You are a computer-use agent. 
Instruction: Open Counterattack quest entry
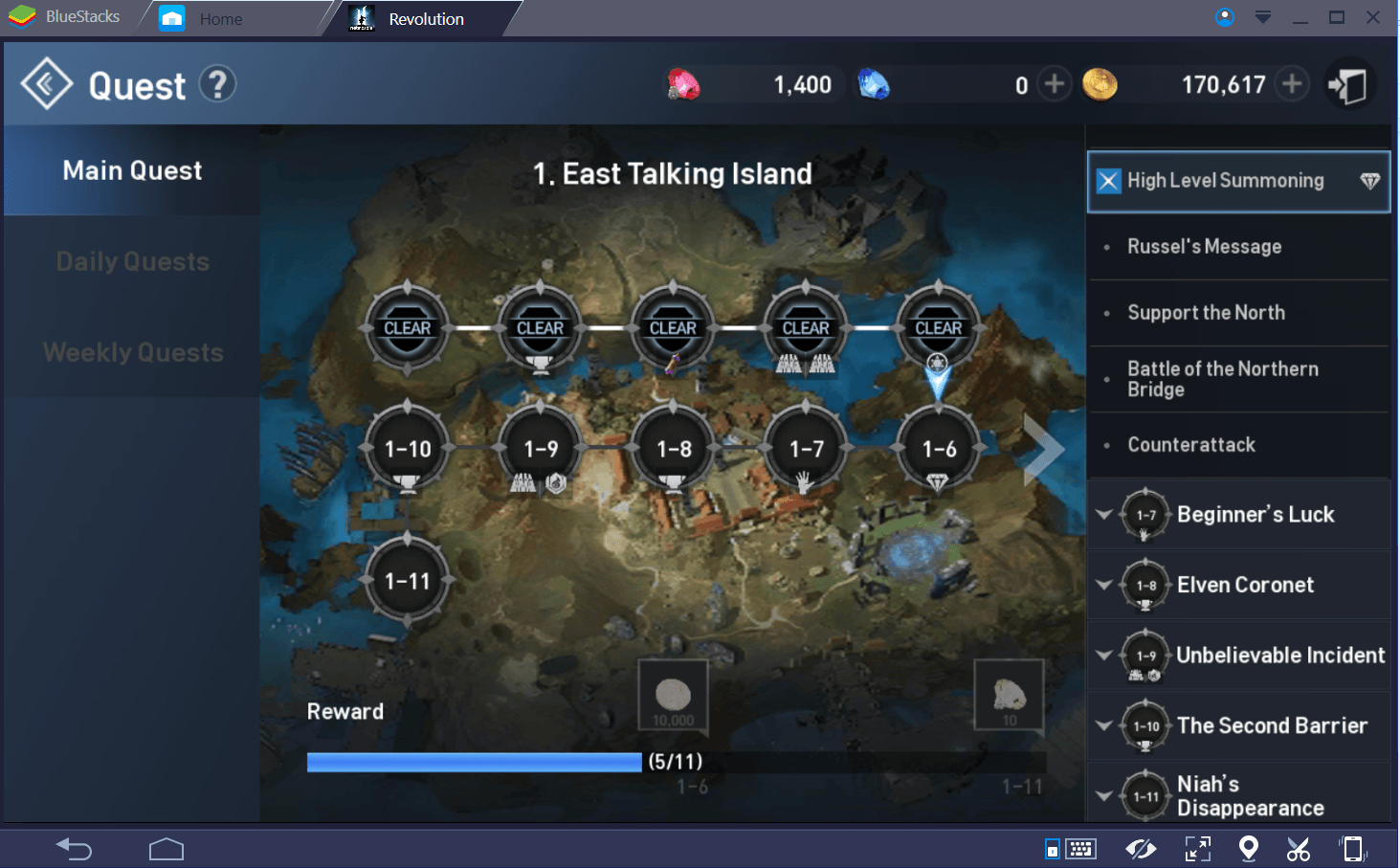(1239, 445)
